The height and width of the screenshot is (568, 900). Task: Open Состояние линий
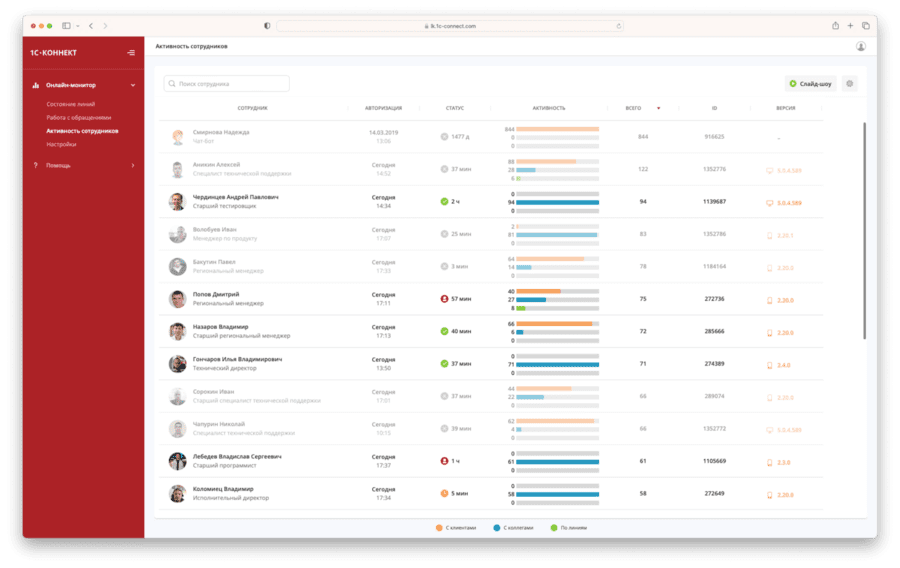(x=71, y=104)
